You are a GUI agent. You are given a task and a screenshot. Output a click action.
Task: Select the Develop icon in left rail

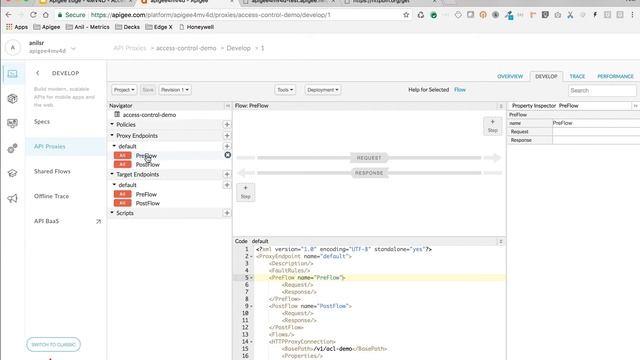[x=13, y=74]
